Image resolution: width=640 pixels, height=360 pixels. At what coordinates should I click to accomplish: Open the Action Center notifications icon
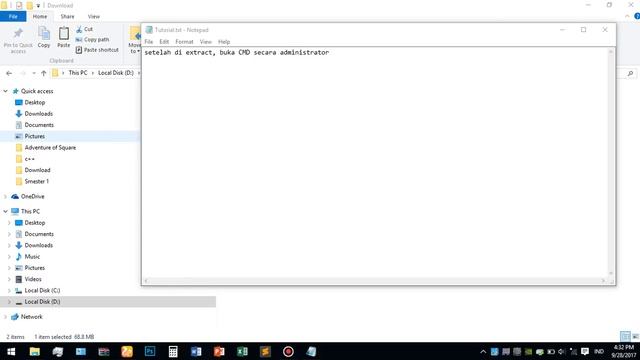(585, 352)
